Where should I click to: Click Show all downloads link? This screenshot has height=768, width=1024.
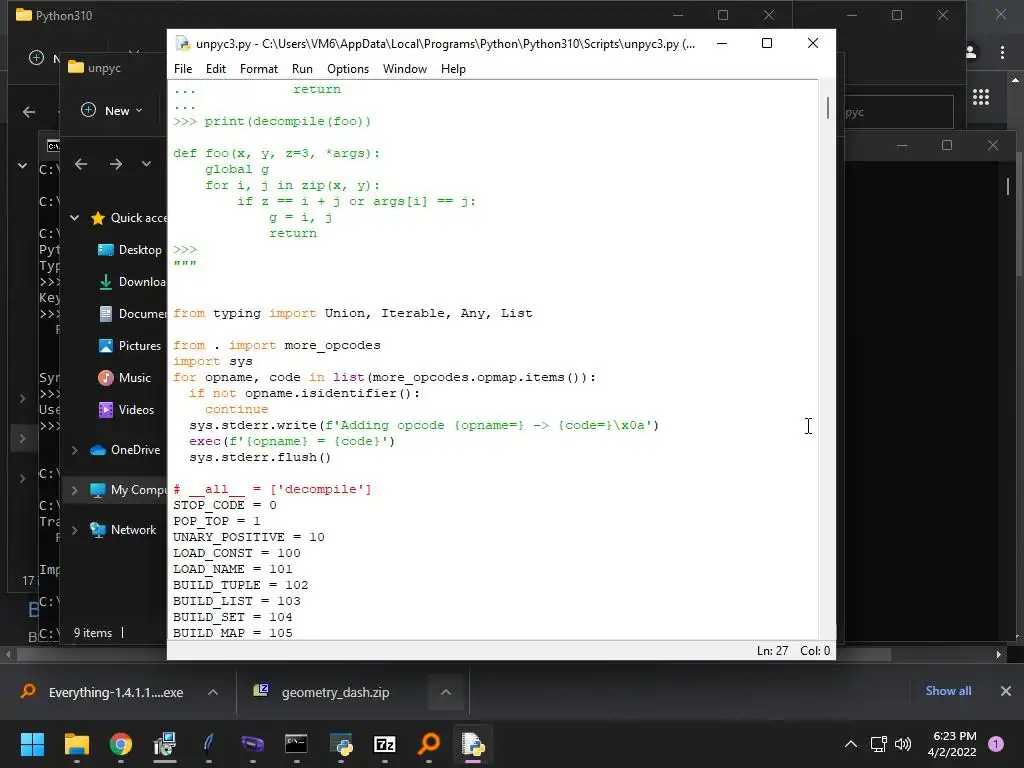[x=948, y=691]
